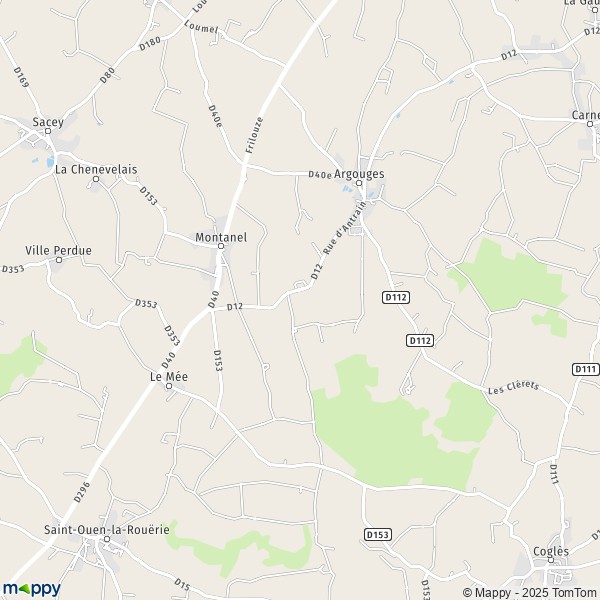600x600 pixels.
Task: Select the Coglès town marker
Action: tap(551, 560)
